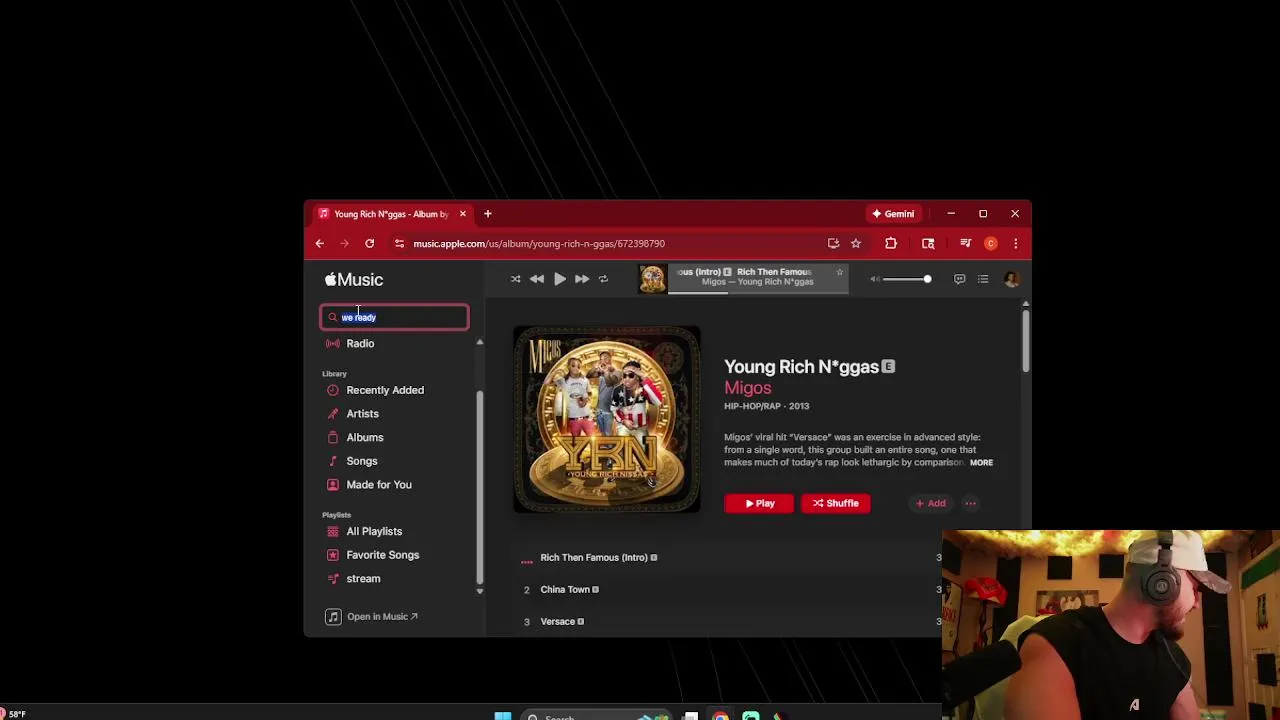
Task: Click the sidebar scroll up arrow
Action: [x=480, y=342]
